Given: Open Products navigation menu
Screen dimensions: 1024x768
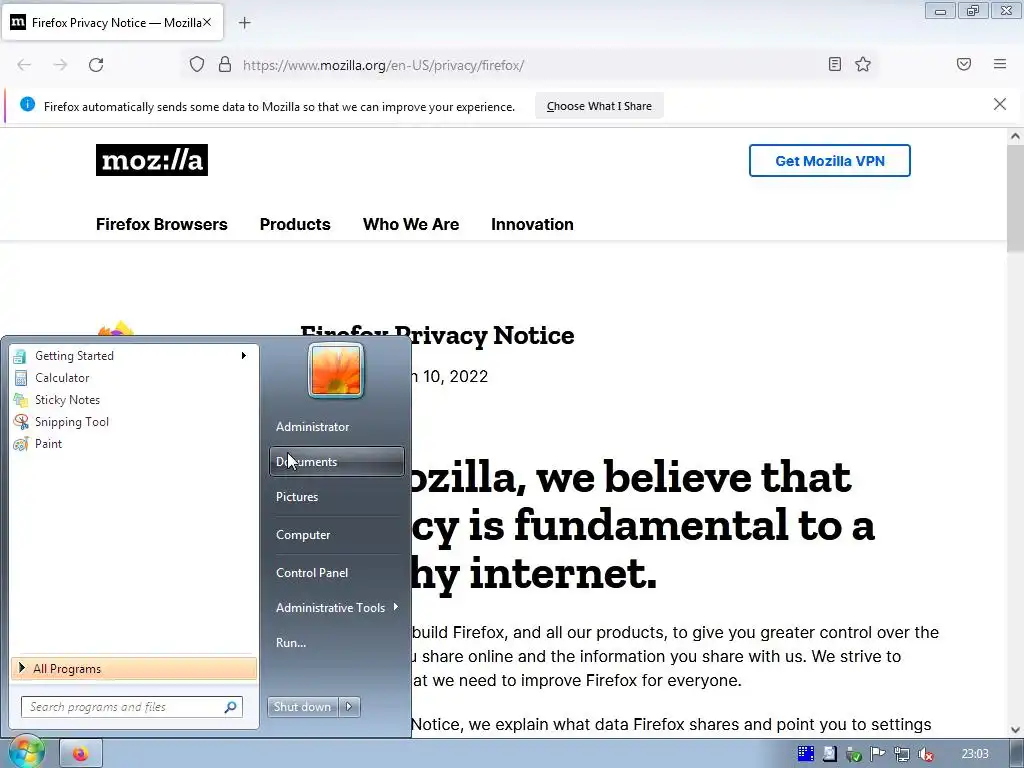Looking at the screenshot, I should pos(295,224).
